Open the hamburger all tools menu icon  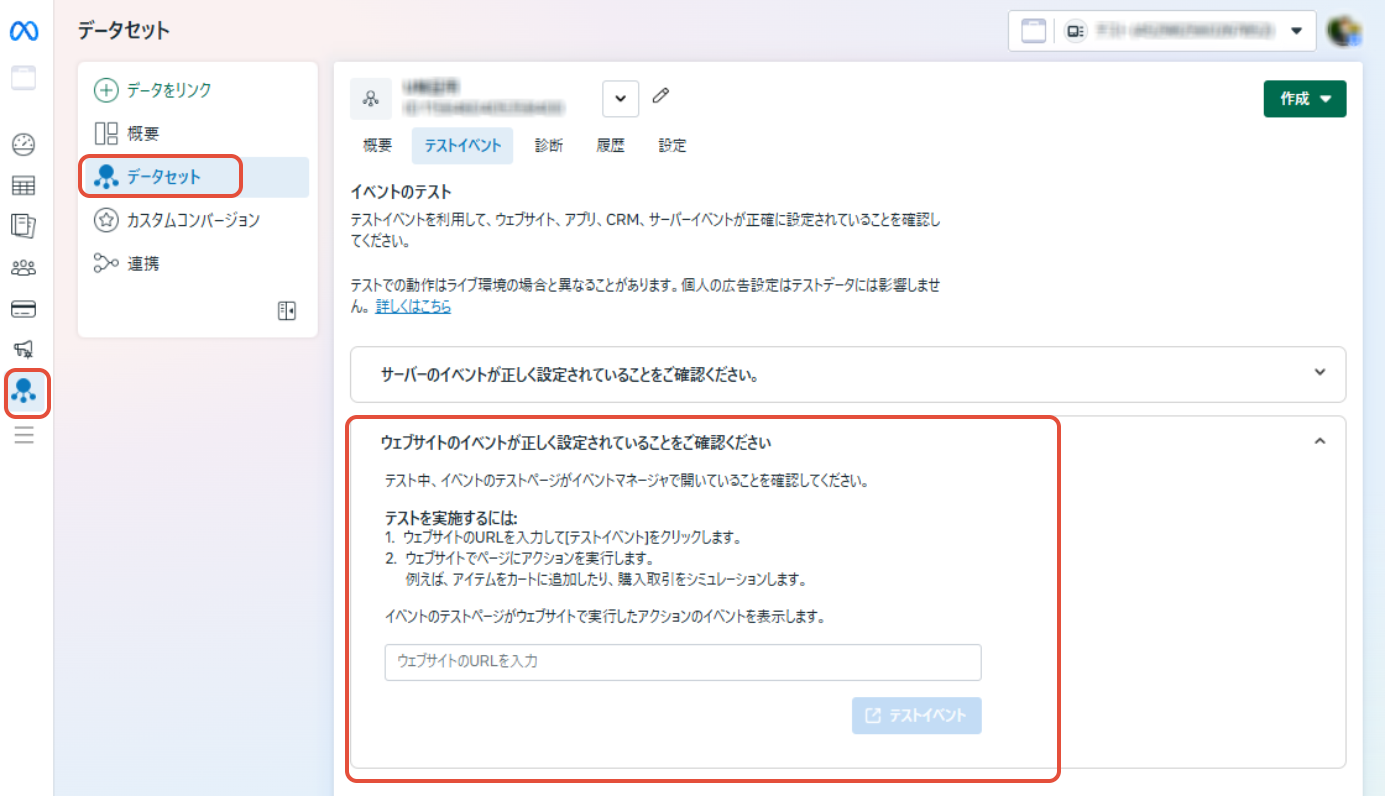24,434
